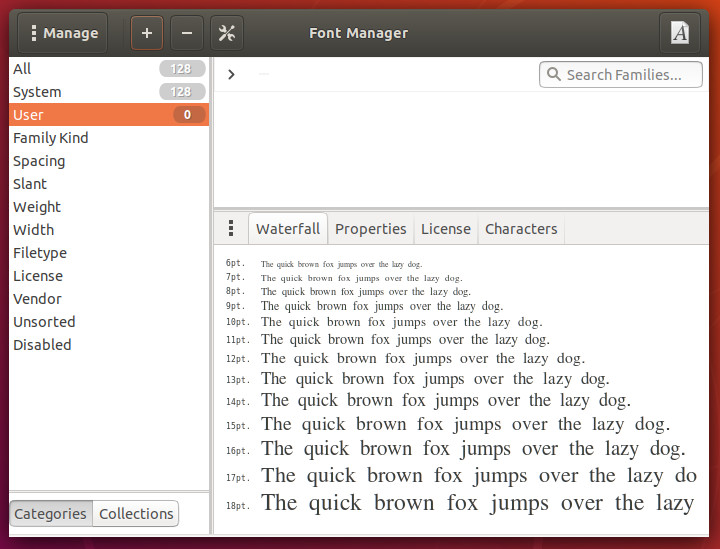The height and width of the screenshot is (549, 720).
Task: Switch to Categories view
Action: 50,514
